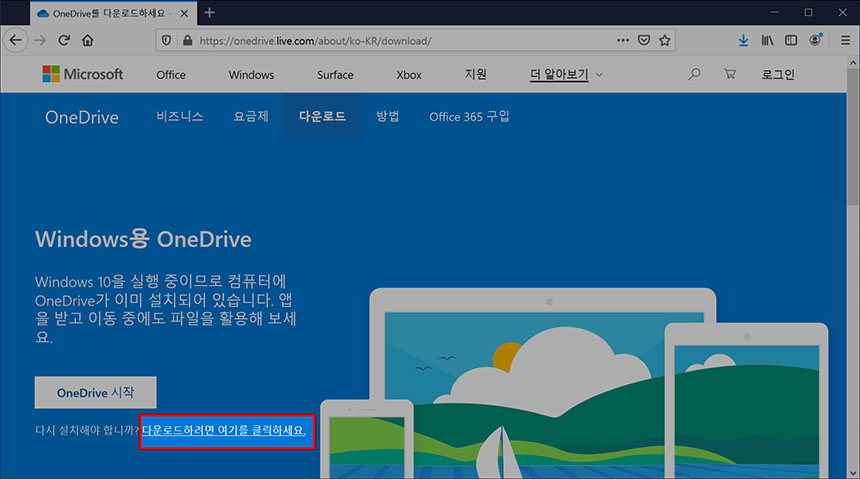This screenshot has height=479, width=860.
Task: Open a new browser tab
Action: [210, 13]
